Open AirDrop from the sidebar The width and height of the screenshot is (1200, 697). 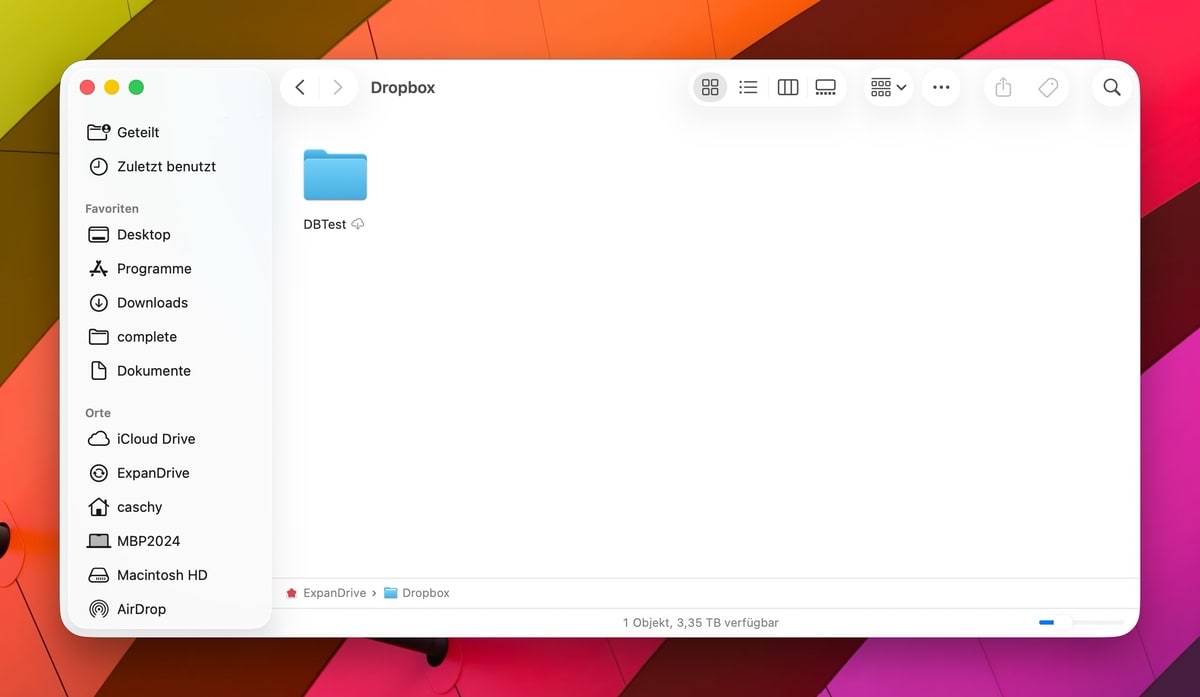(x=141, y=609)
